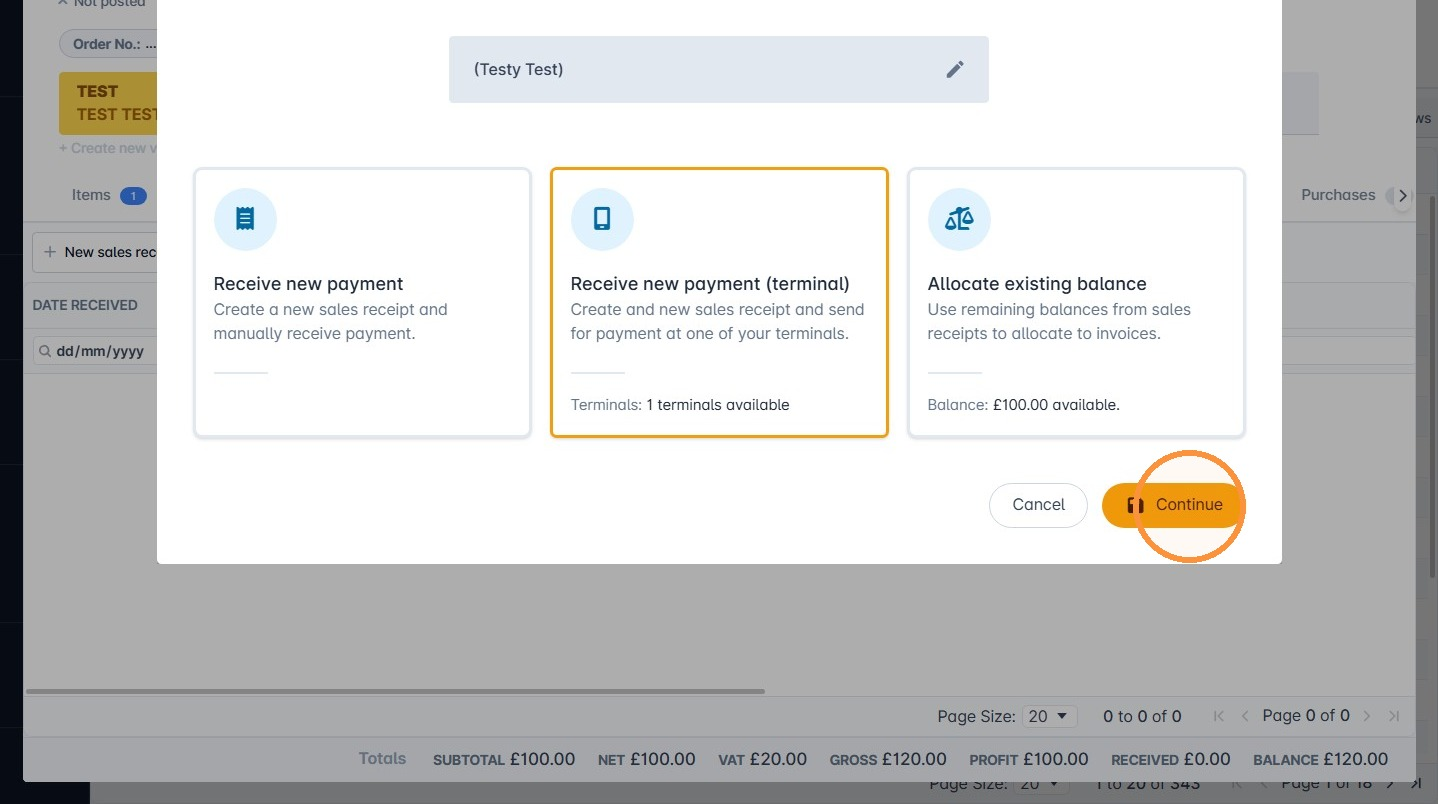Go to next page of receipts grid
Image resolution: width=1438 pixels, height=804 pixels.
pyautogui.click(x=1367, y=716)
